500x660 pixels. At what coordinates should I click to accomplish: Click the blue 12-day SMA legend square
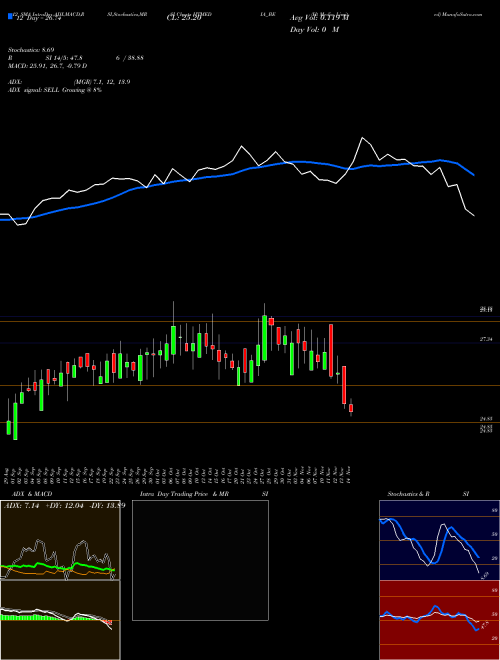point(10,16)
